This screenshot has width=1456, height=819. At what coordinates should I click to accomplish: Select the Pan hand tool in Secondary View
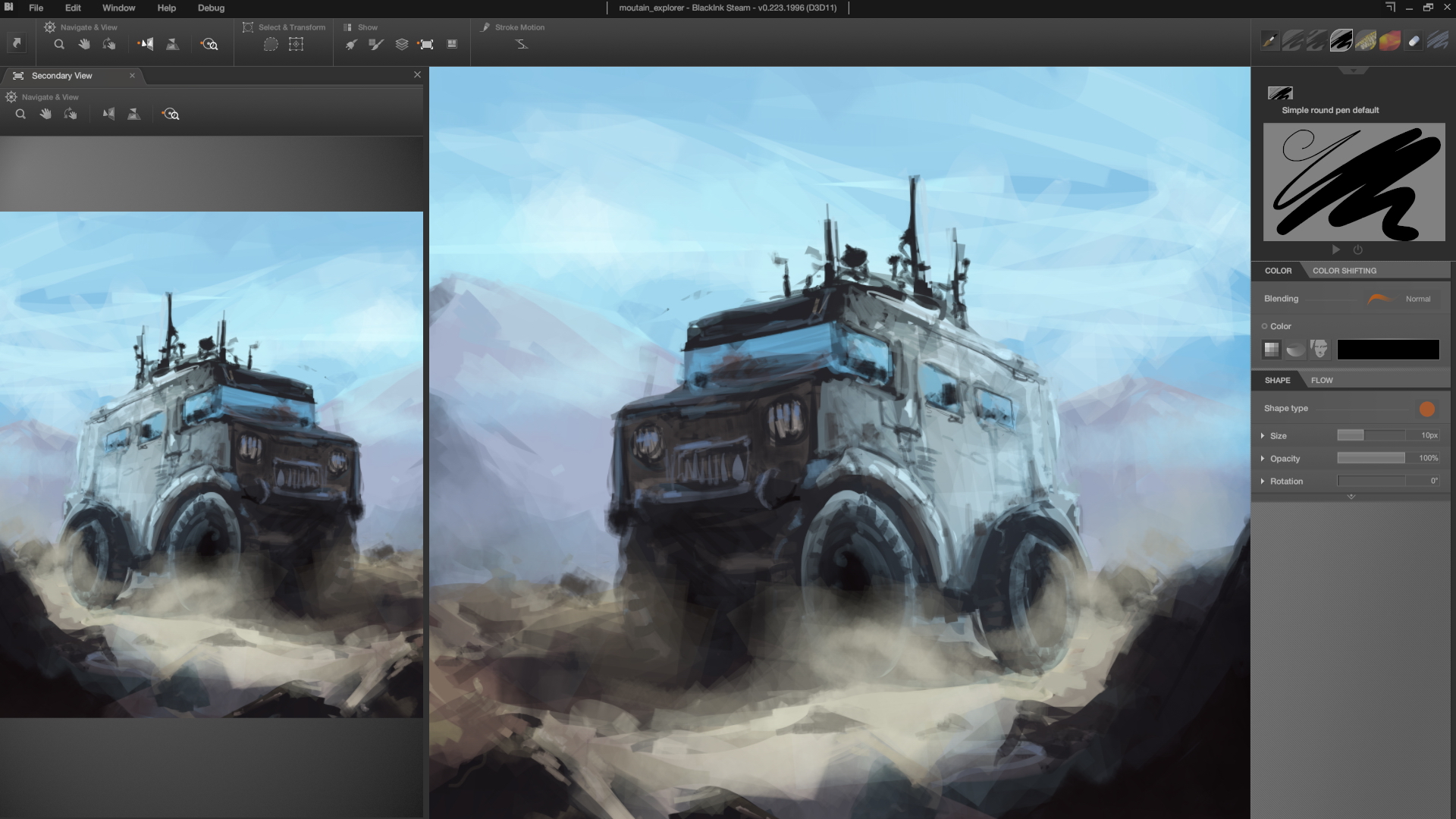tap(45, 115)
